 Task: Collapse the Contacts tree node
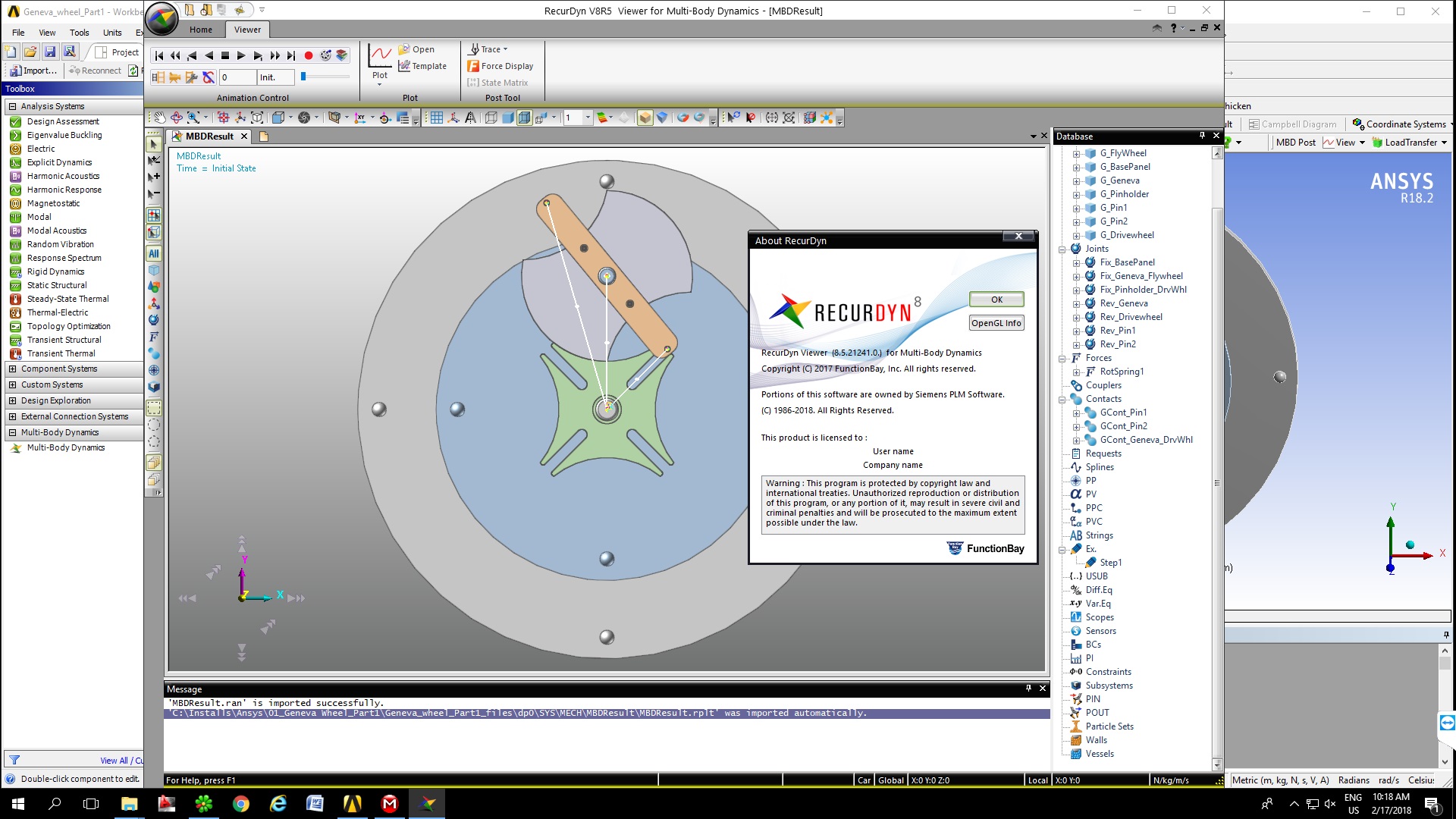pos(1062,400)
